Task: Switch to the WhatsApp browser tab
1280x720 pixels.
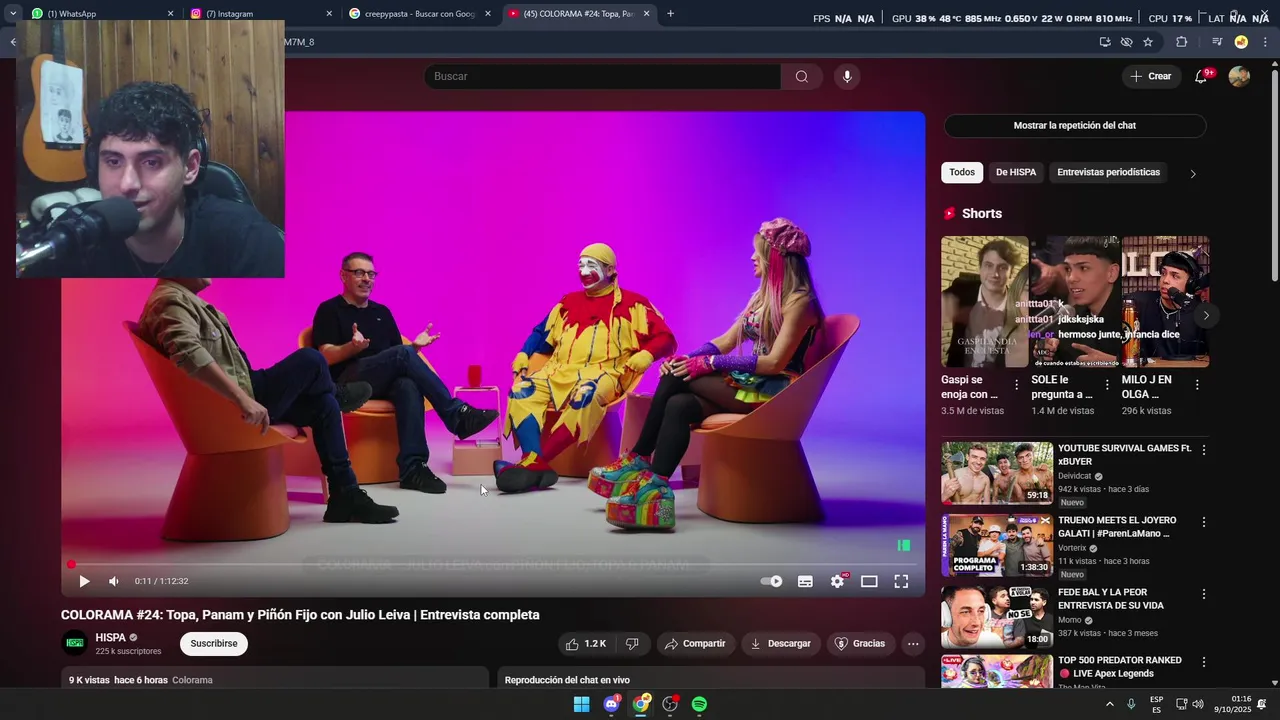Action: [x=100, y=14]
